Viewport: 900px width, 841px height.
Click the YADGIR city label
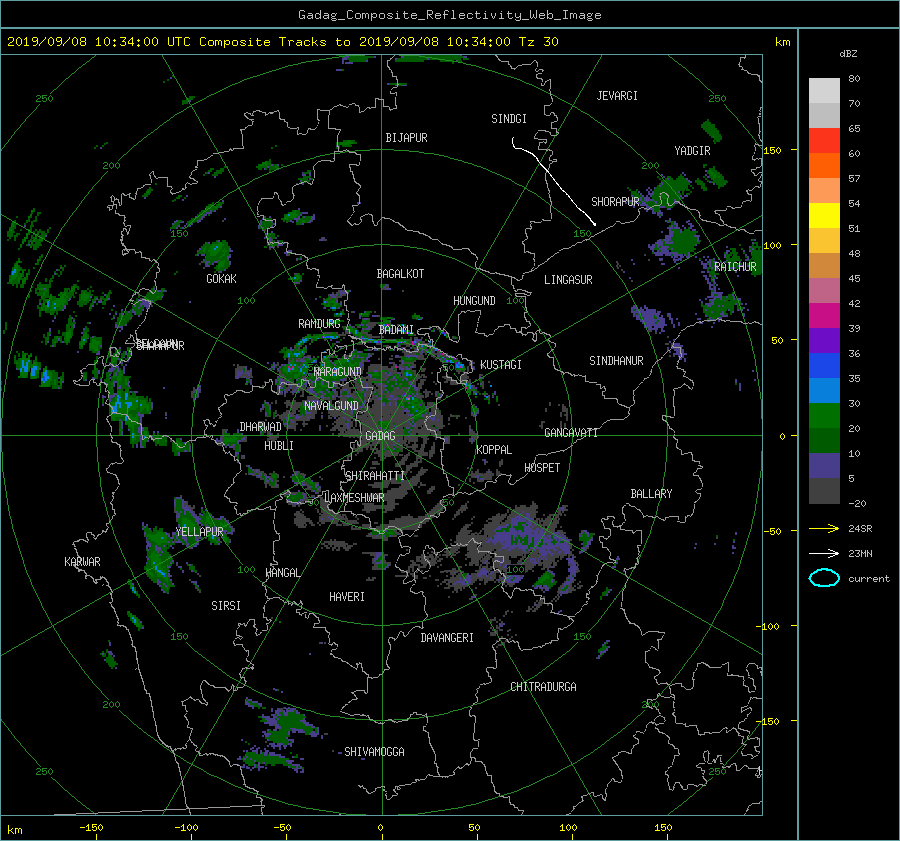point(692,151)
